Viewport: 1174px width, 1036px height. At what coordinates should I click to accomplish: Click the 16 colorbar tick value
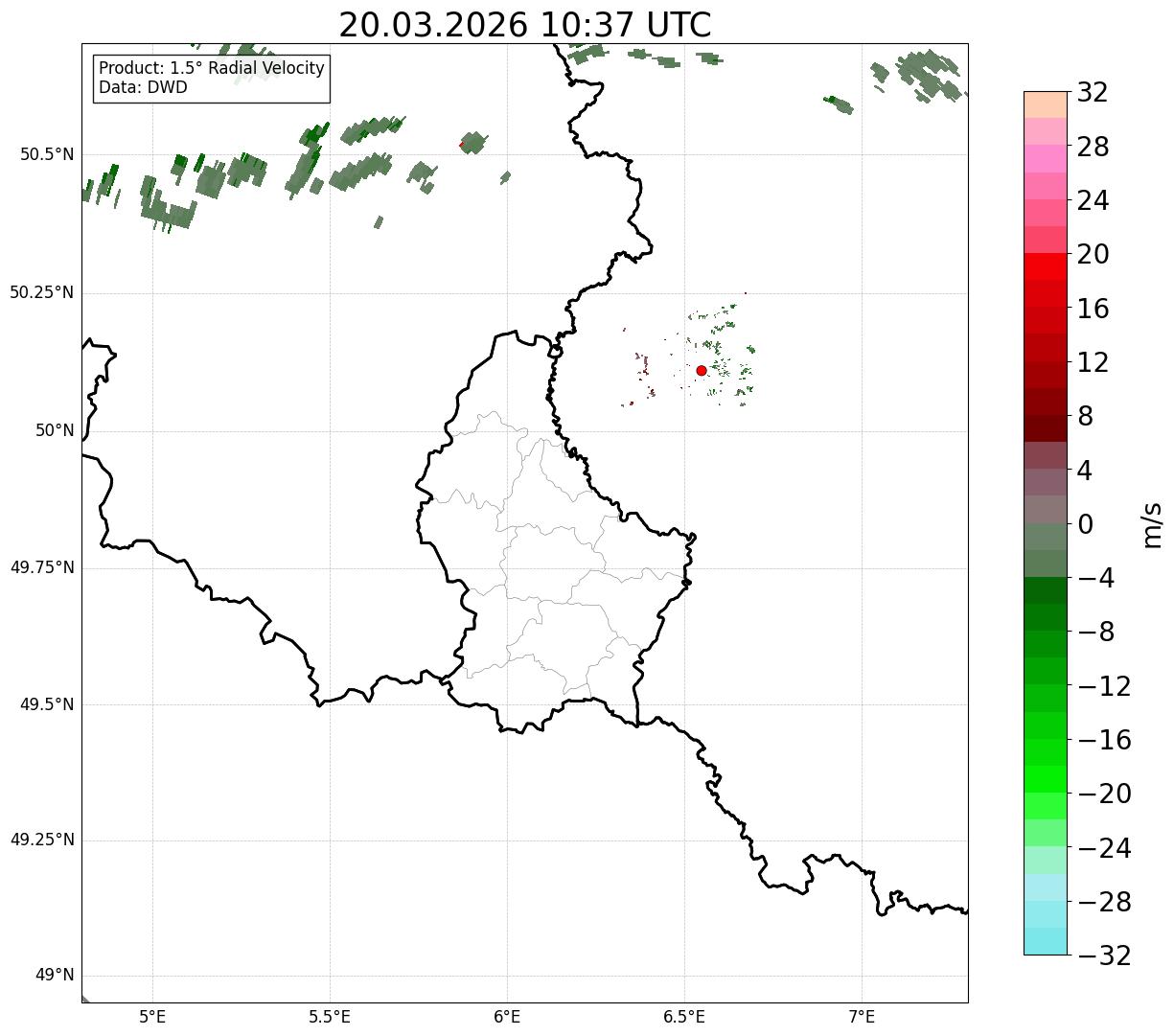coord(1093,309)
